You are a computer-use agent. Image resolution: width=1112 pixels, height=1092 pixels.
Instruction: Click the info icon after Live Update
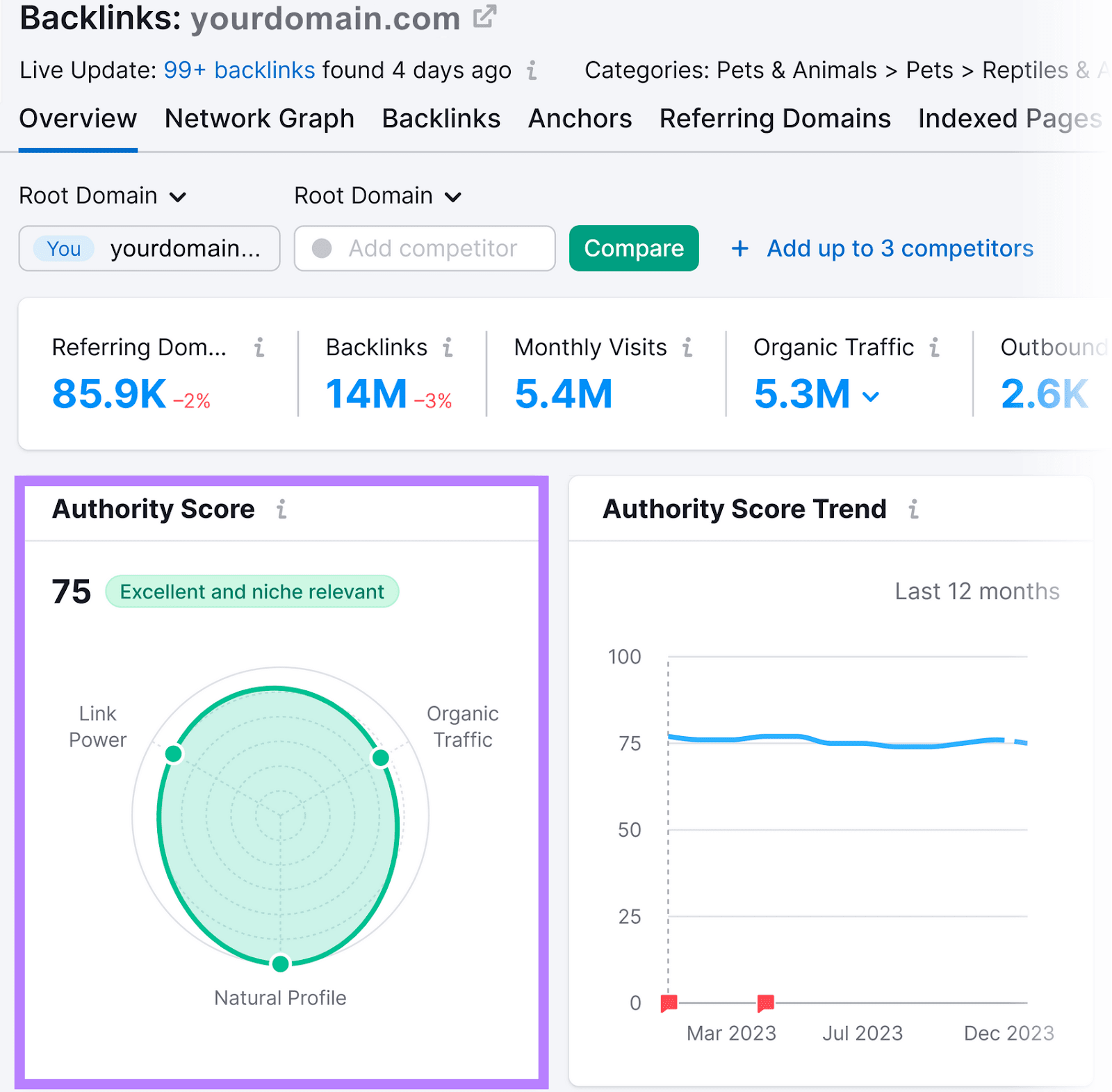coord(532,70)
